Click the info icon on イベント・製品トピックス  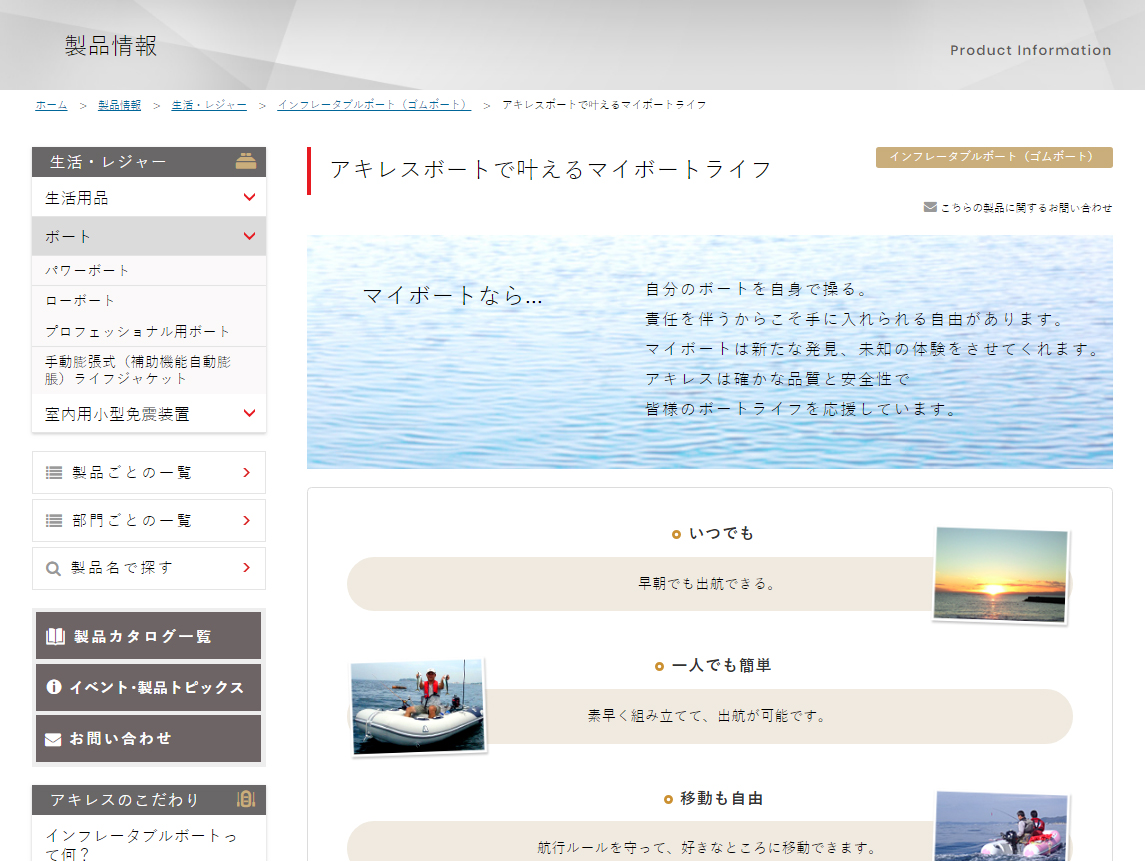point(53,687)
